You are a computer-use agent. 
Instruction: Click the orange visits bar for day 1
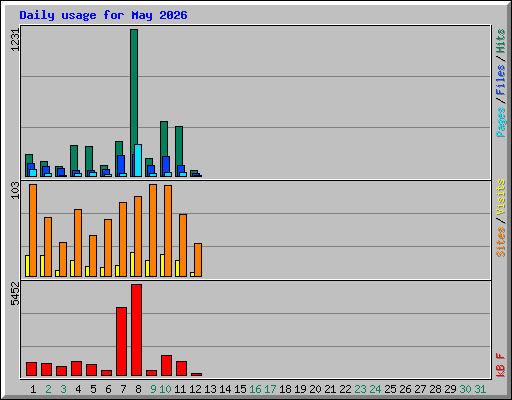click(x=33, y=230)
